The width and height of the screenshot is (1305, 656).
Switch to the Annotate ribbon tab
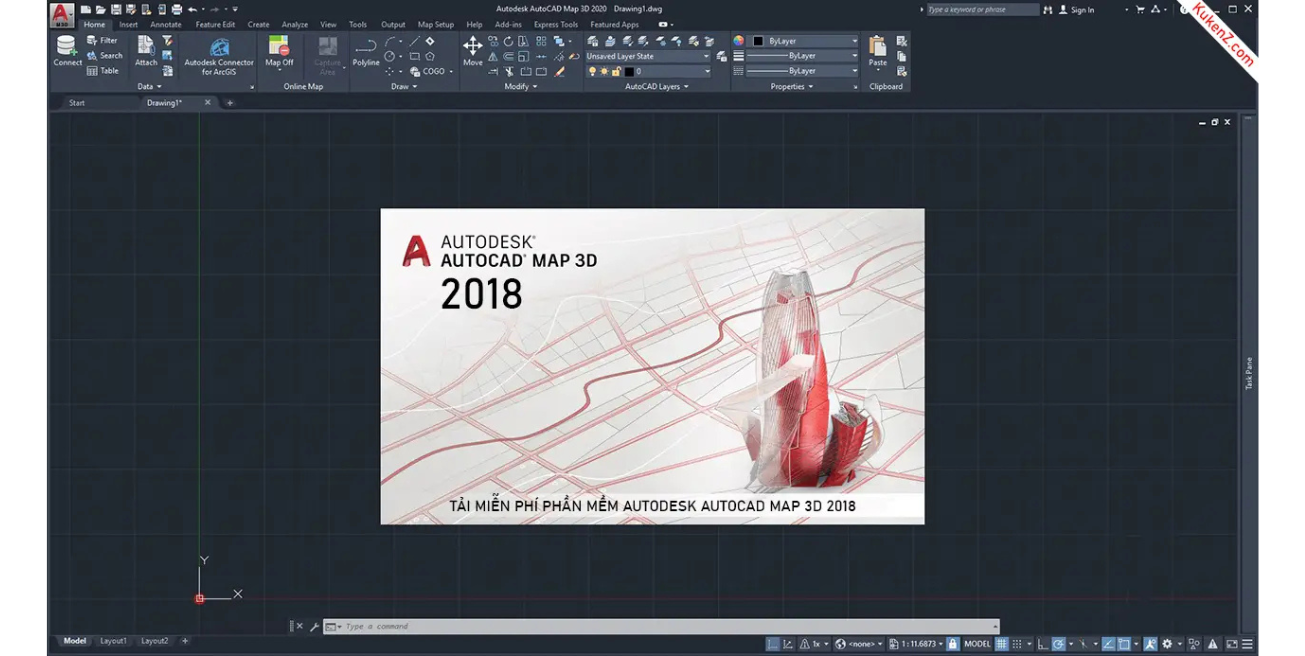(166, 24)
